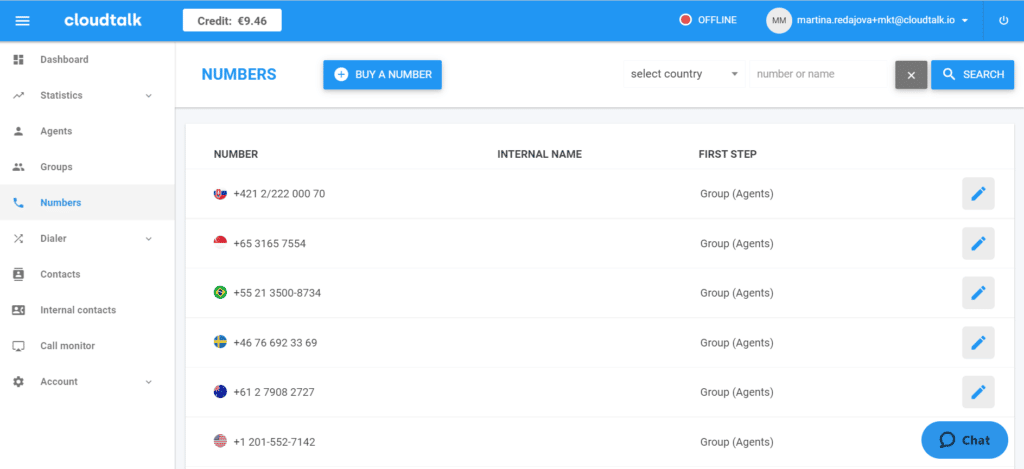
Task: Open Internal contacts in sidebar
Action: pyautogui.click(x=77, y=310)
